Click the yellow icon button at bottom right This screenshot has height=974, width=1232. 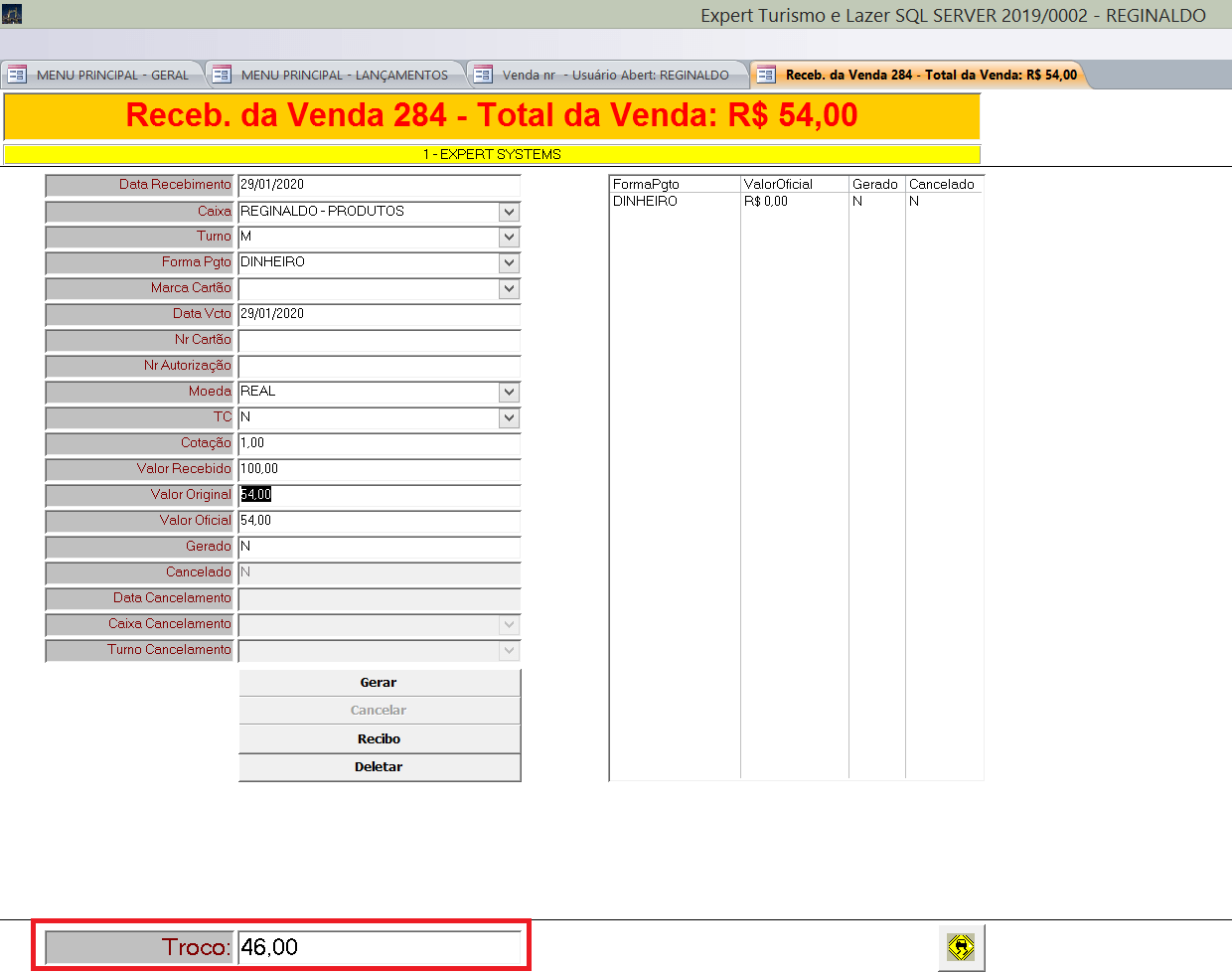tap(961, 947)
